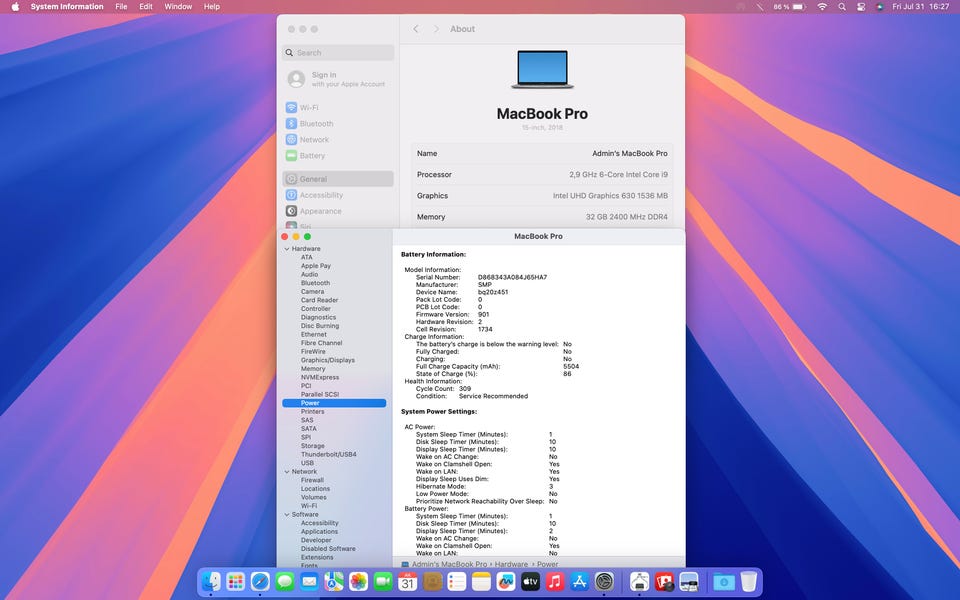The image size is (960, 600).
Task: Open the File menu
Action: 121,7
